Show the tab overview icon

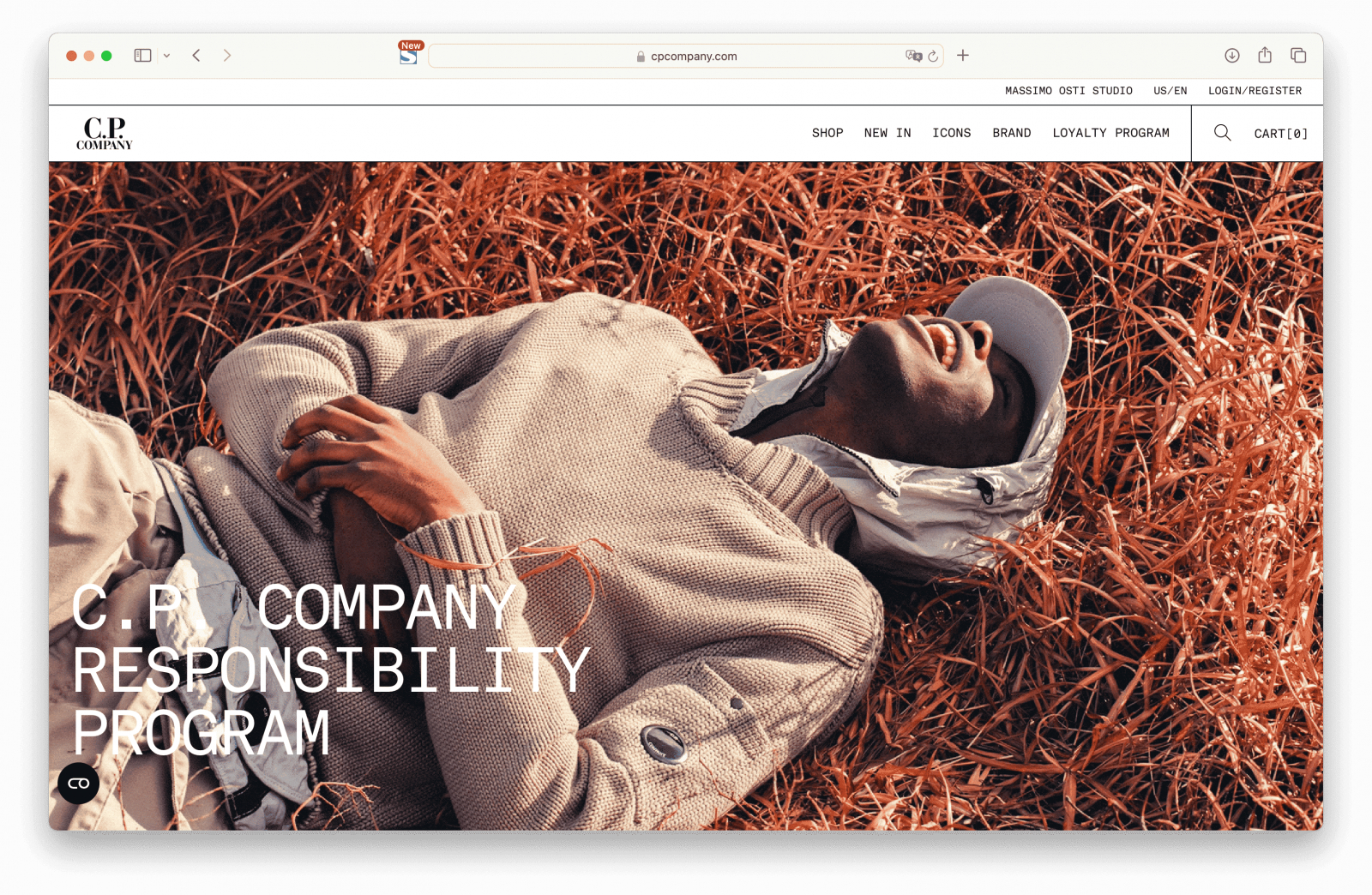[x=1298, y=56]
